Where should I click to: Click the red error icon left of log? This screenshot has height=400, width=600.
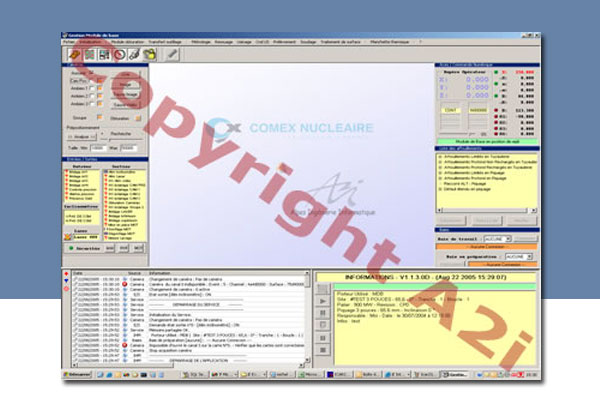pyautogui.click(x=67, y=290)
